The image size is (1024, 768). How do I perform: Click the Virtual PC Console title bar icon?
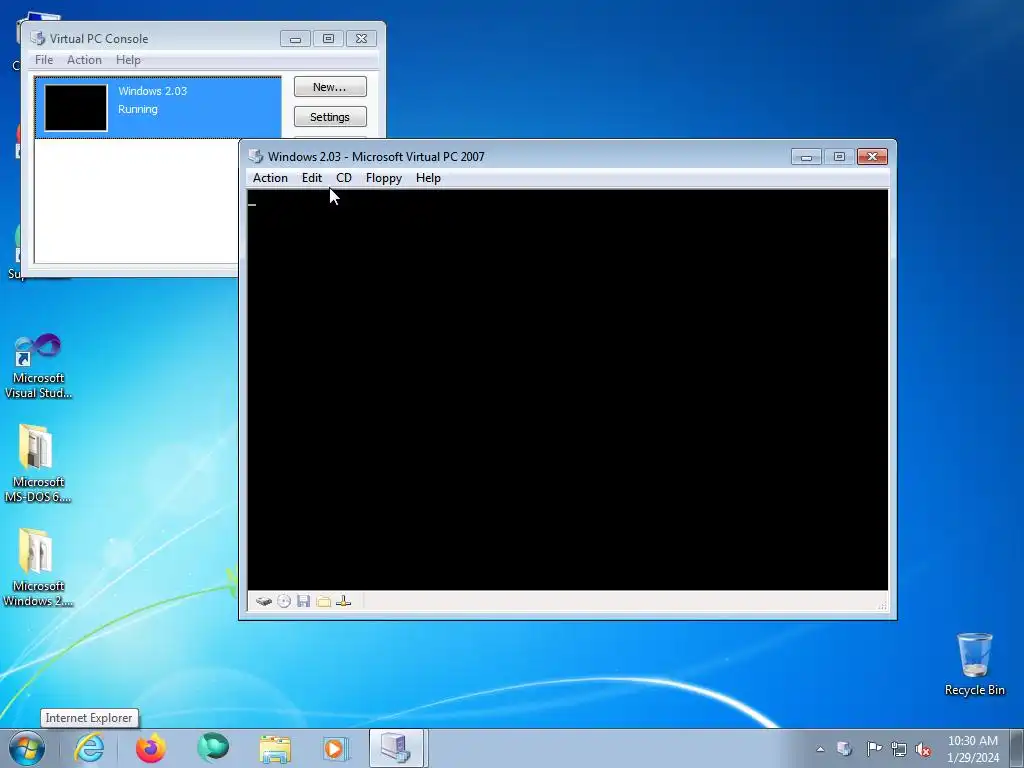(x=39, y=39)
